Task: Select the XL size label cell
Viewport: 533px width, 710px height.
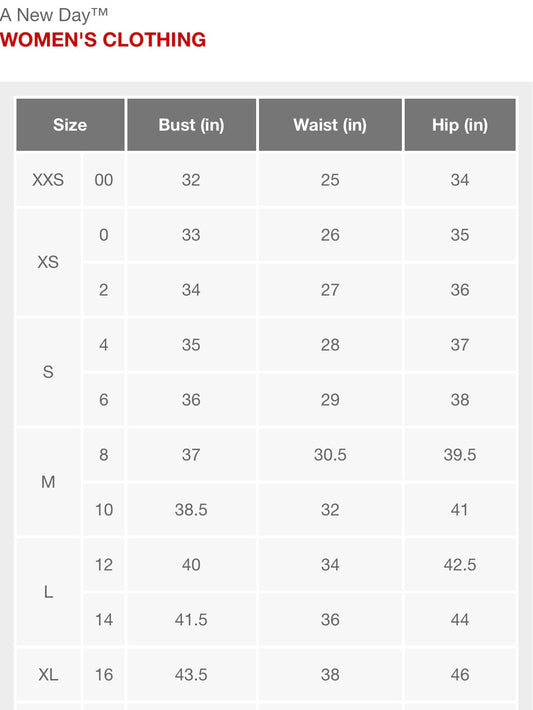Action: (x=48, y=675)
